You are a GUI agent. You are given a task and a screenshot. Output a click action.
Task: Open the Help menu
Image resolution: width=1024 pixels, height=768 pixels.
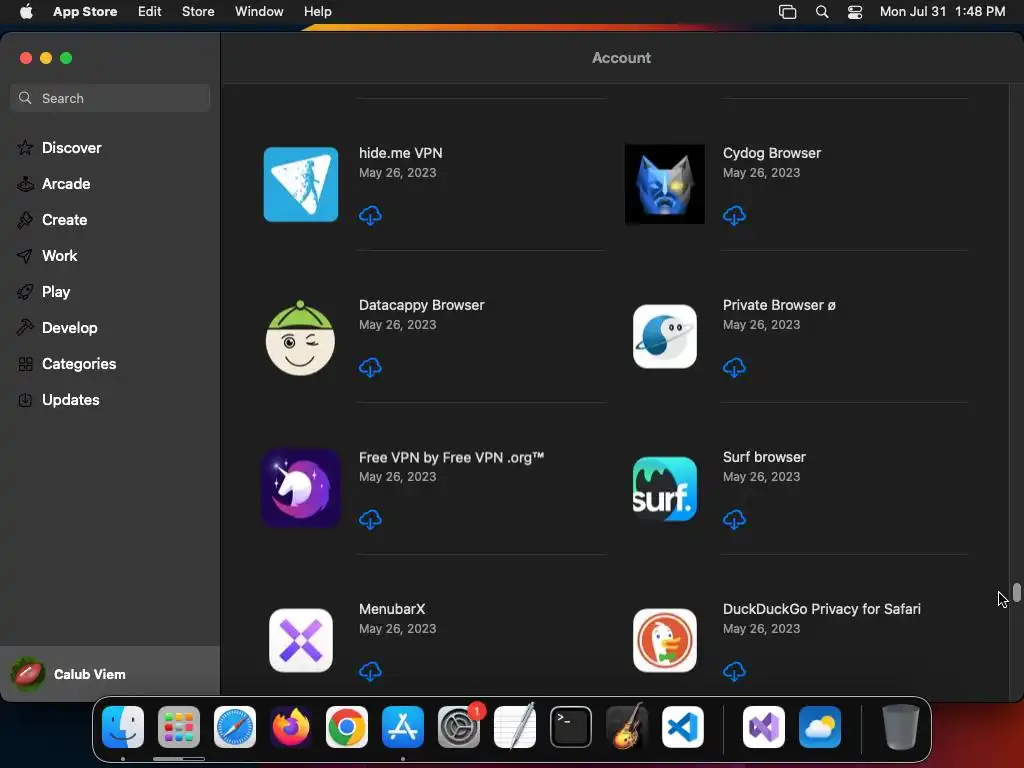317,12
